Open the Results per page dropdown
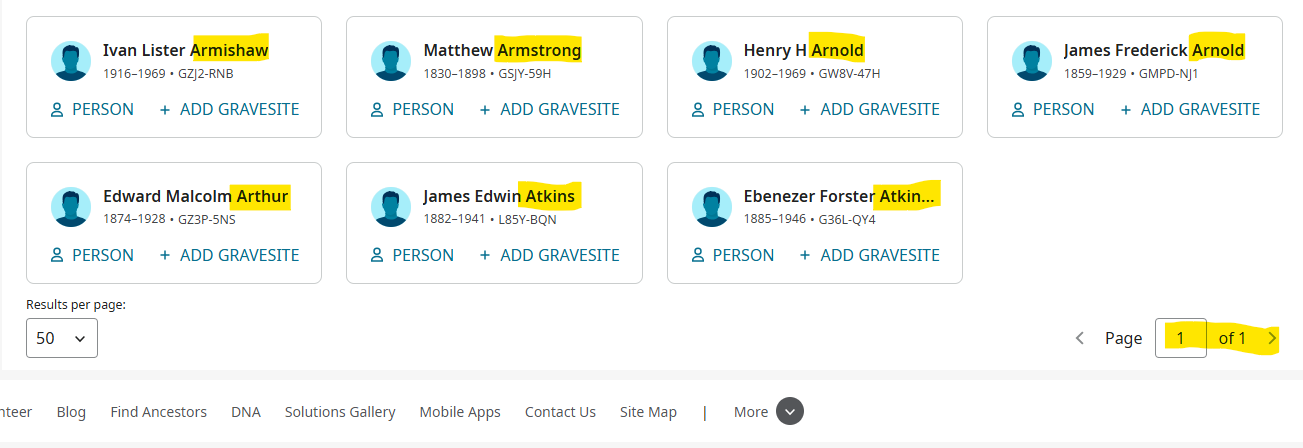The height and width of the screenshot is (448, 1303). (x=62, y=338)
